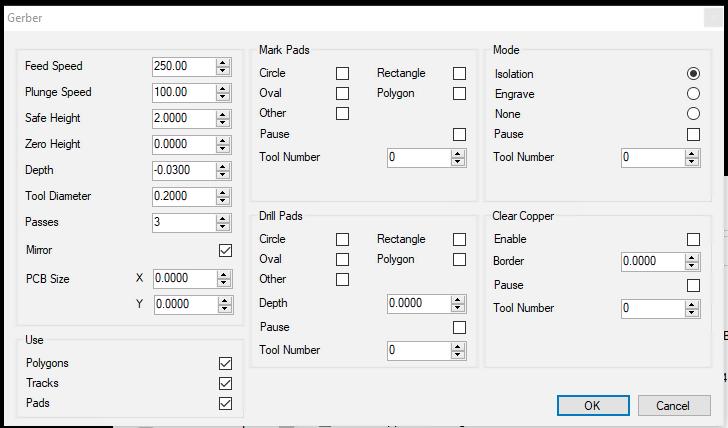Increase number of Passes
The height and width of the screenshot is (428, 728).
[223, 218]
